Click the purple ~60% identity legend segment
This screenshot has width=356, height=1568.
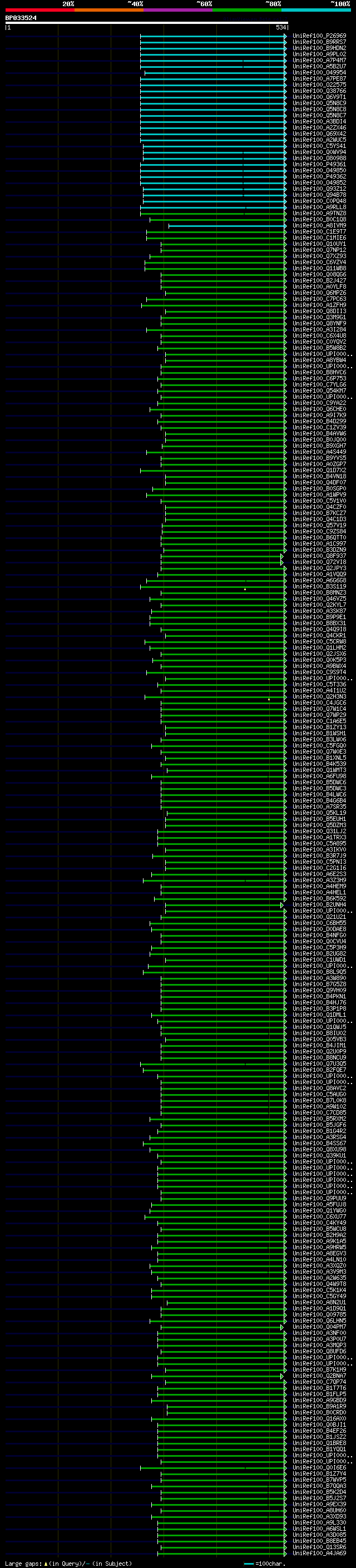[x=177, y=10]
